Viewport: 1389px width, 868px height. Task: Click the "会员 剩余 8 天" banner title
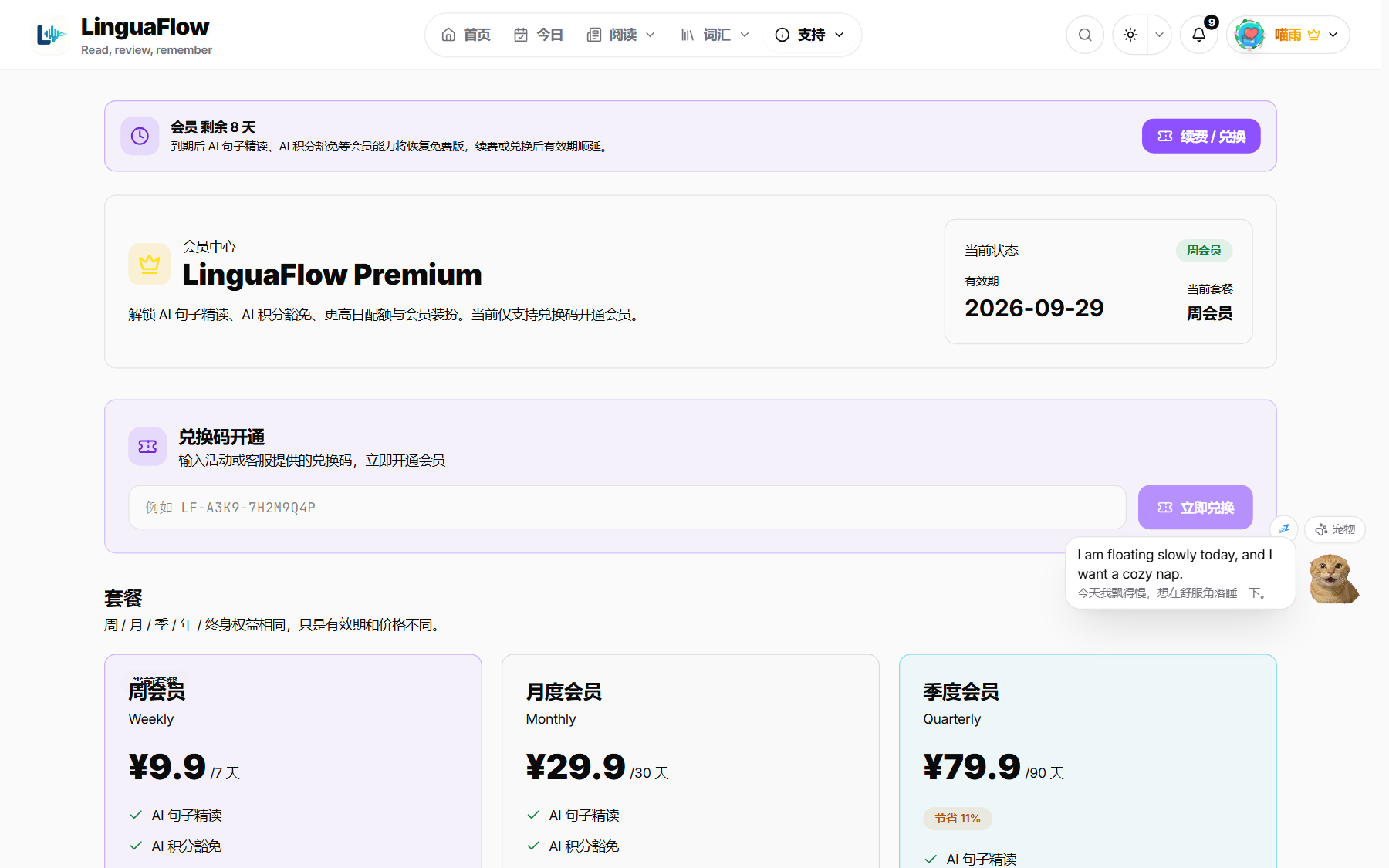[213, 127]
